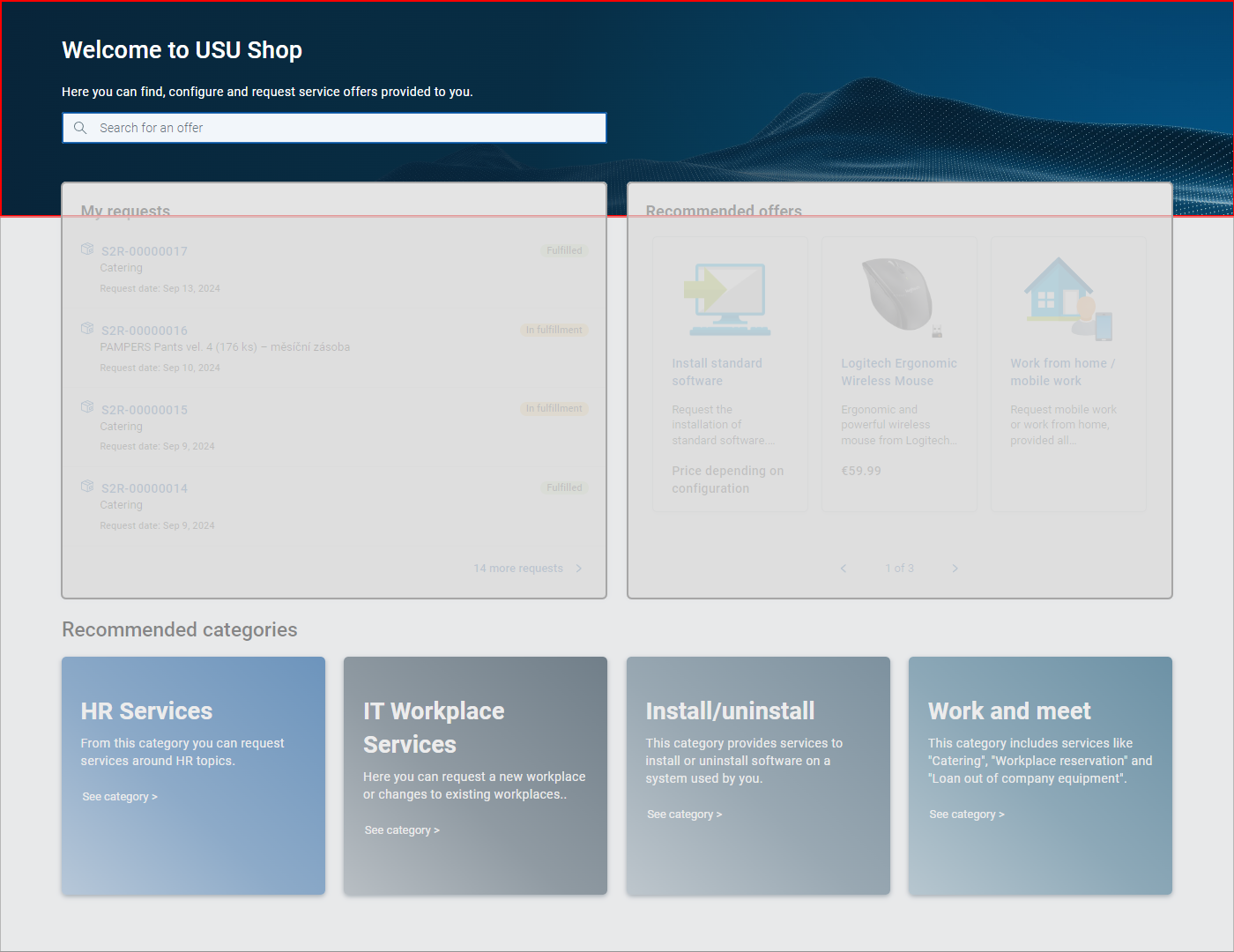
Task: Open the Work from home / mobile work offer
Action: click(x=1062, y=372)
